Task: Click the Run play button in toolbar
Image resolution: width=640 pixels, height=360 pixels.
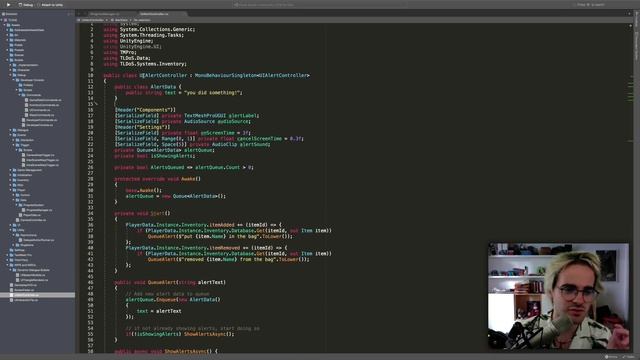Action: click(8, 4)
